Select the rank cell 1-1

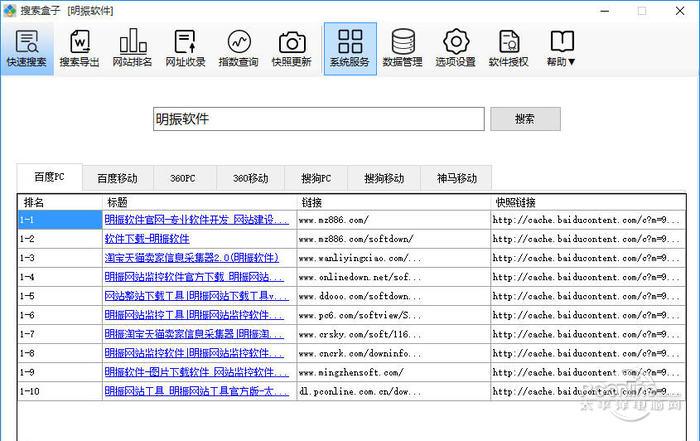(x=60, y=220)
